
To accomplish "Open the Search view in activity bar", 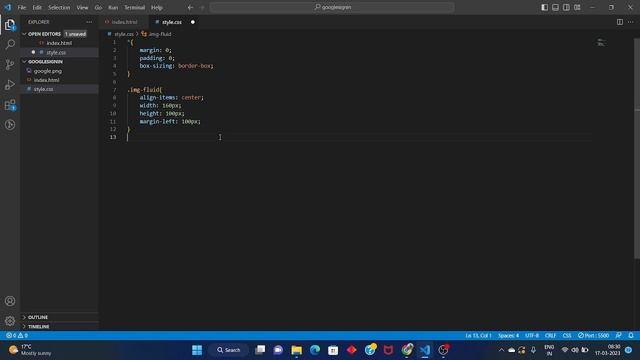I will (10, 44).
